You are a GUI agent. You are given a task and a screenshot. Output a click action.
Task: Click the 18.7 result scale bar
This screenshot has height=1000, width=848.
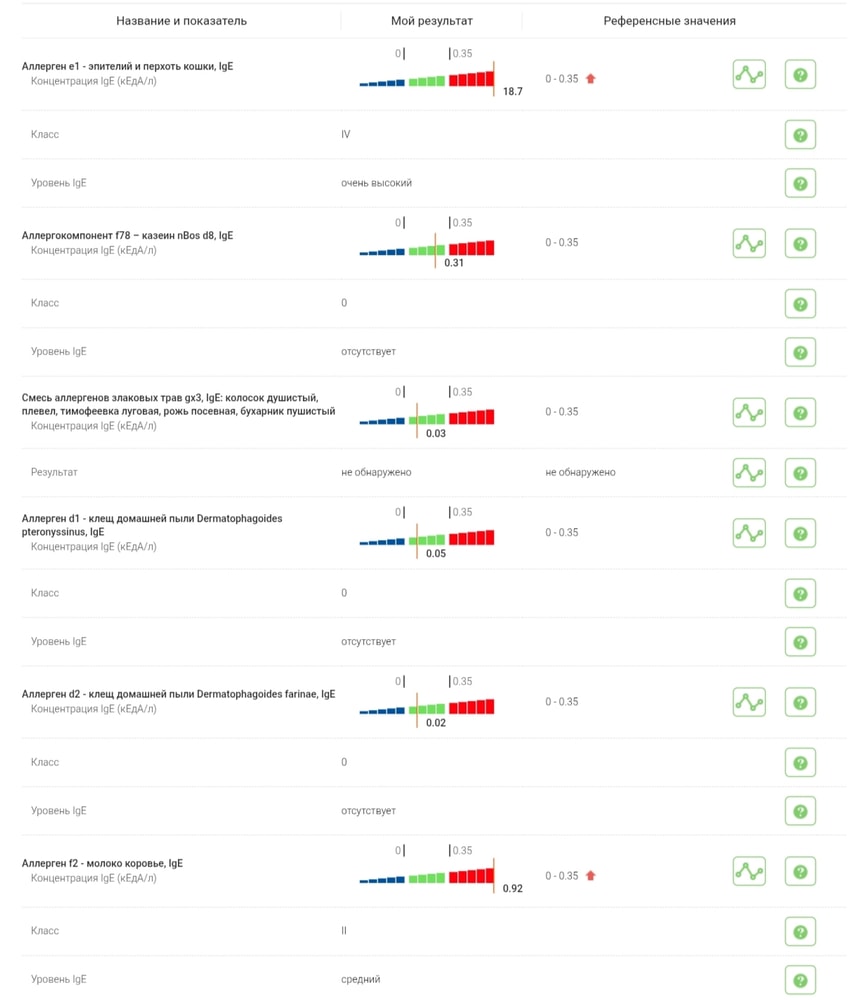pos(428,79)
